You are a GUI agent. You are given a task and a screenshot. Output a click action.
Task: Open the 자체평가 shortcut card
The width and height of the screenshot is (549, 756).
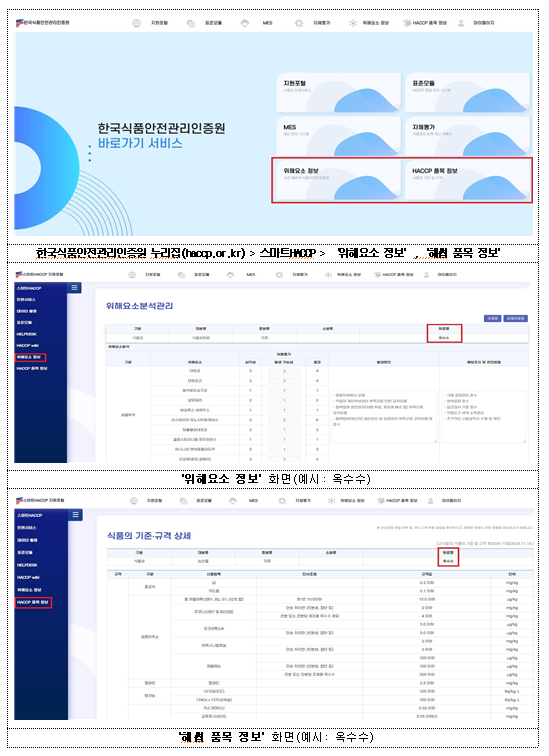pyautogui.click(x=467, y=136)
